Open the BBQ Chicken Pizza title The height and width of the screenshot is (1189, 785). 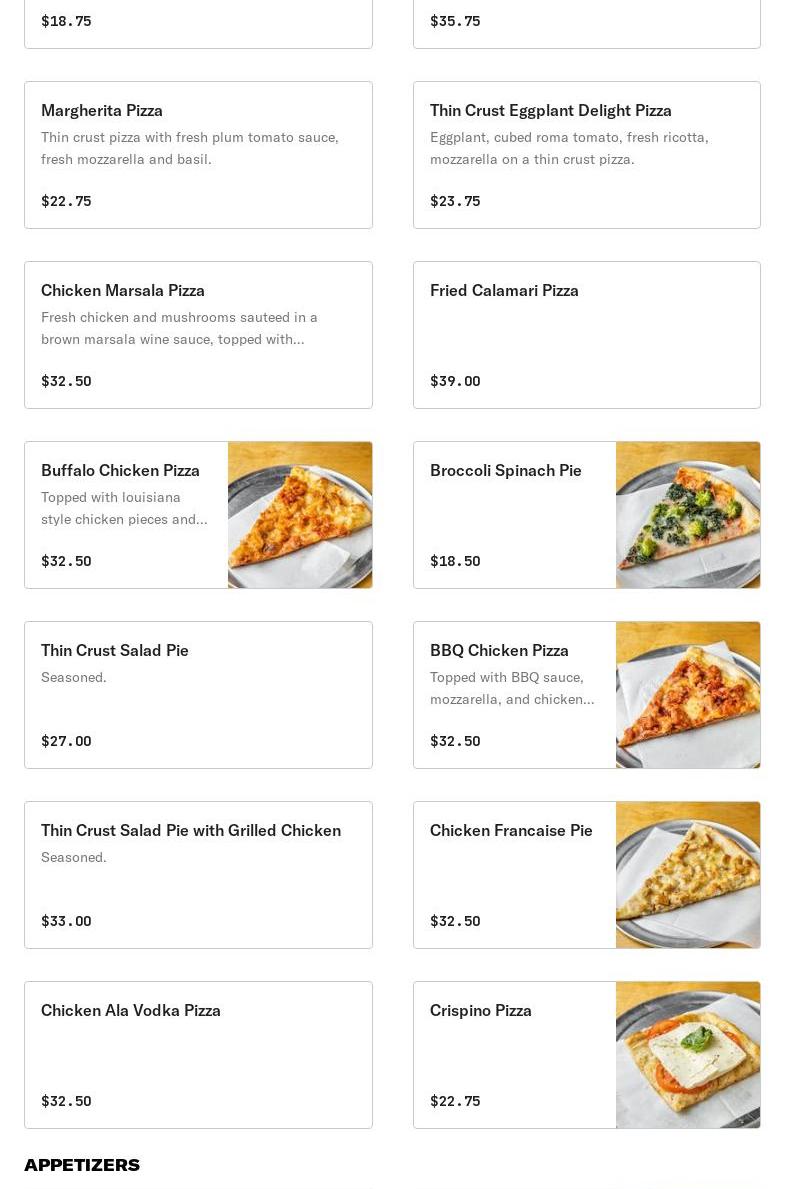pos(499,650)
